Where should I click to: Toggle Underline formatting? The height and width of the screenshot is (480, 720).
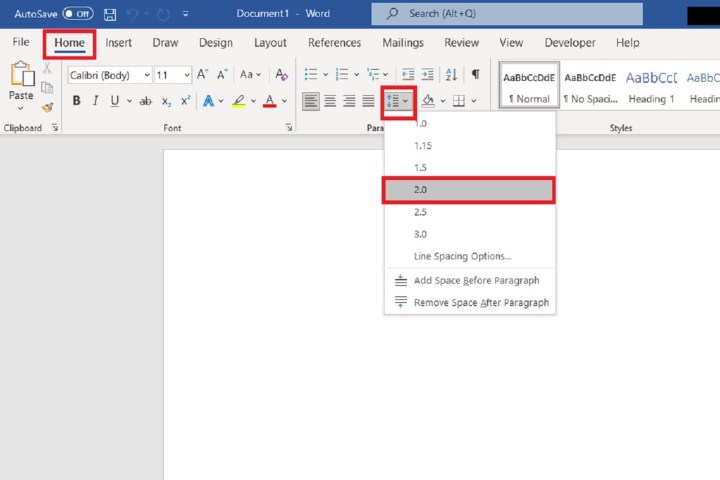(115, 101)
